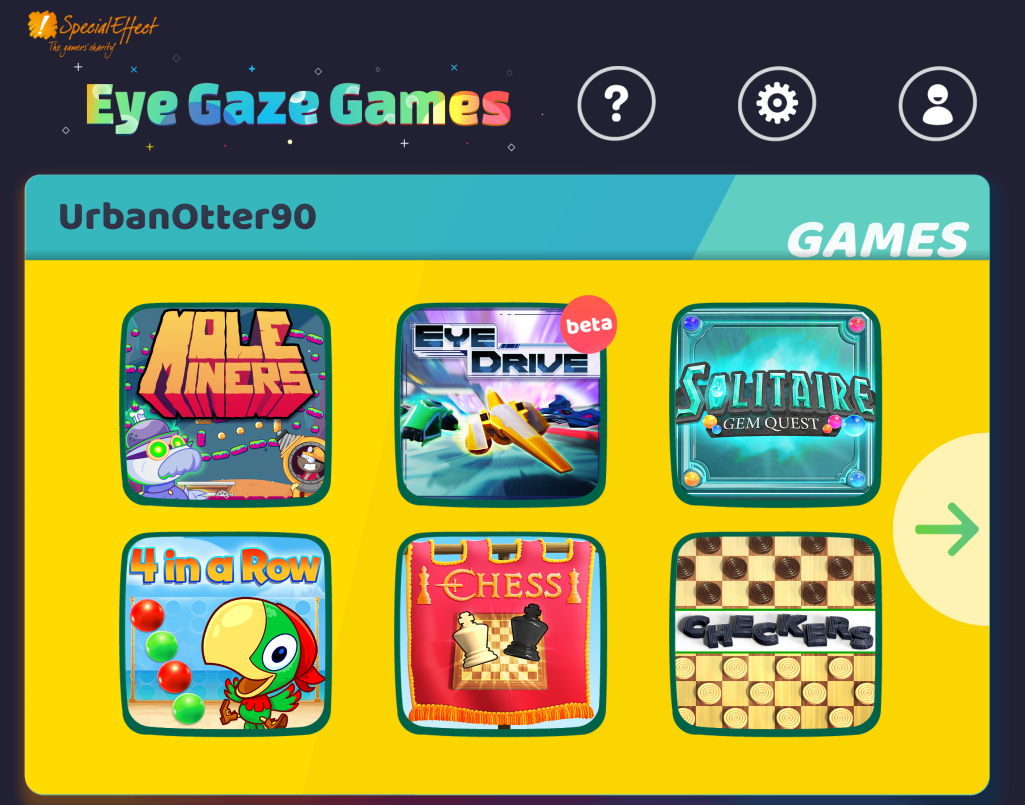Viewport: 1025px width, 805px height.
Task: Open settings with the gear icon
Action: pyautogui.click(x=777, y=103)
